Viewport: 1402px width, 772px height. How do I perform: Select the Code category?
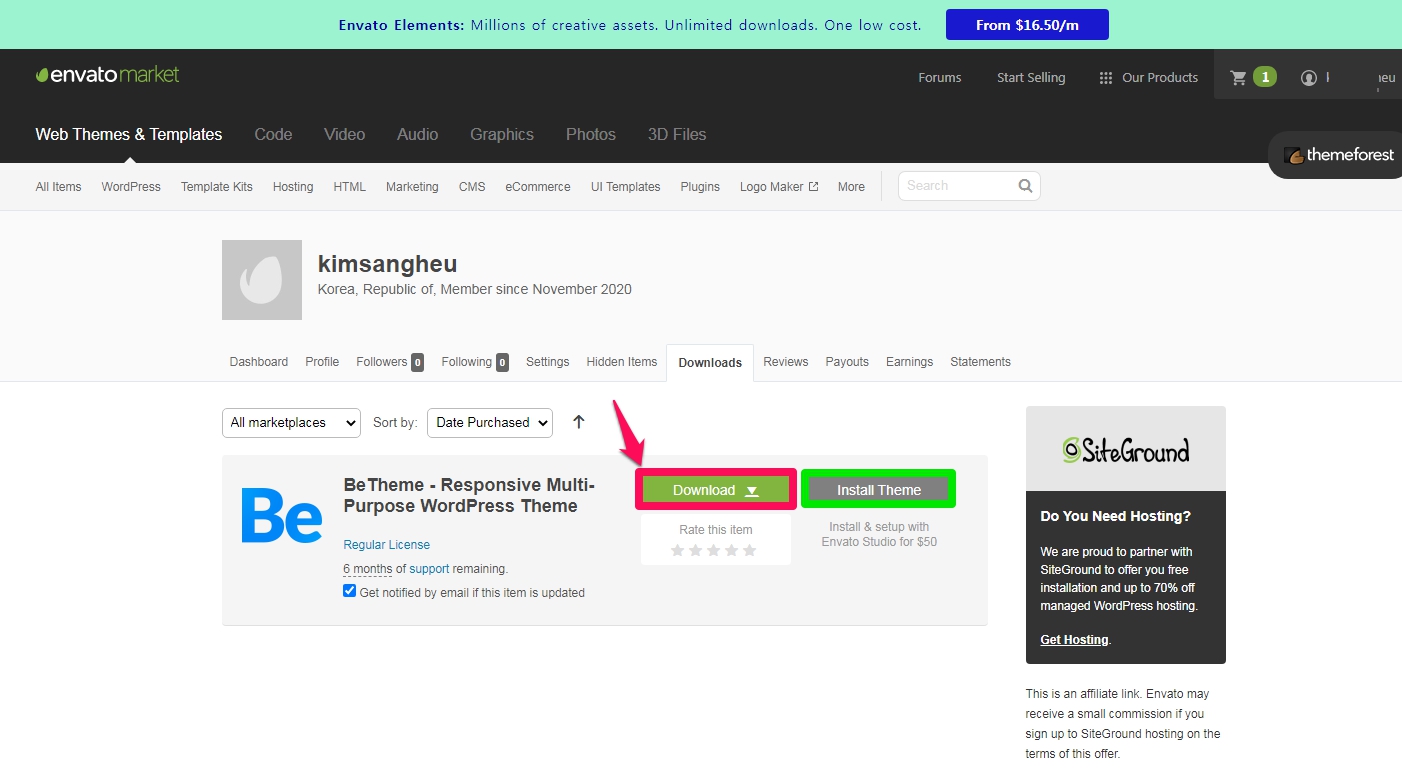pyautogui.click(x=273, y=134)
